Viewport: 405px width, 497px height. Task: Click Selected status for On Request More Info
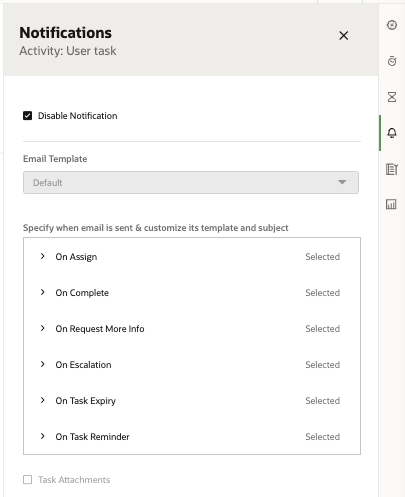[323, 329]
